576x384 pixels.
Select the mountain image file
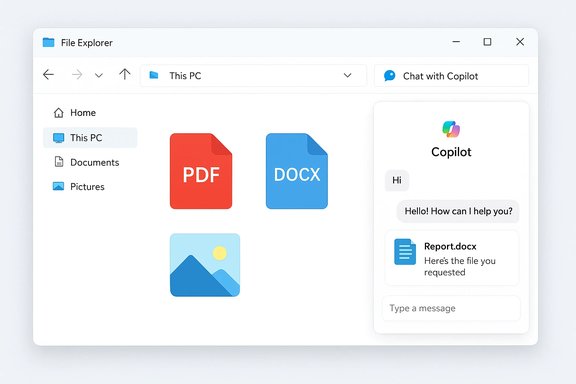(205, 265)
